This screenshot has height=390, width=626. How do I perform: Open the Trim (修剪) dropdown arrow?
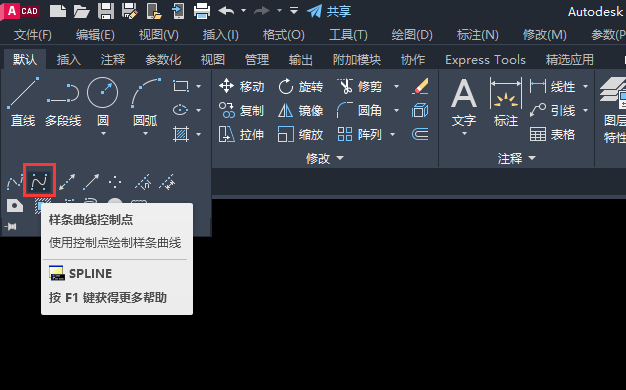396,86
